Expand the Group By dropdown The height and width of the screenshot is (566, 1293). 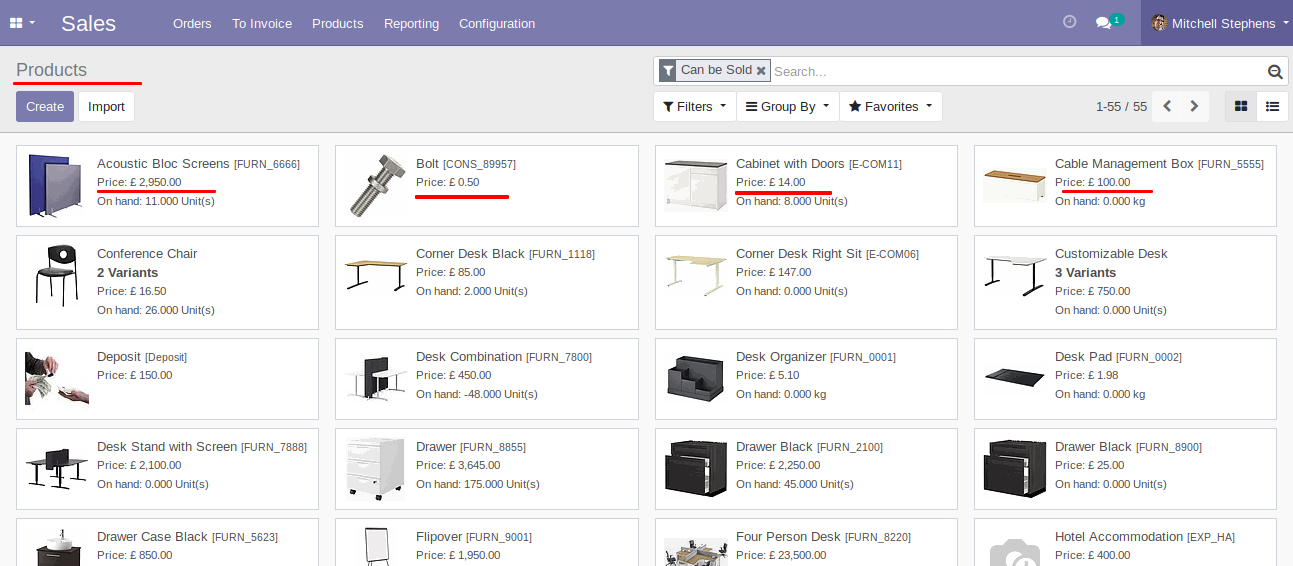[788, 107]
